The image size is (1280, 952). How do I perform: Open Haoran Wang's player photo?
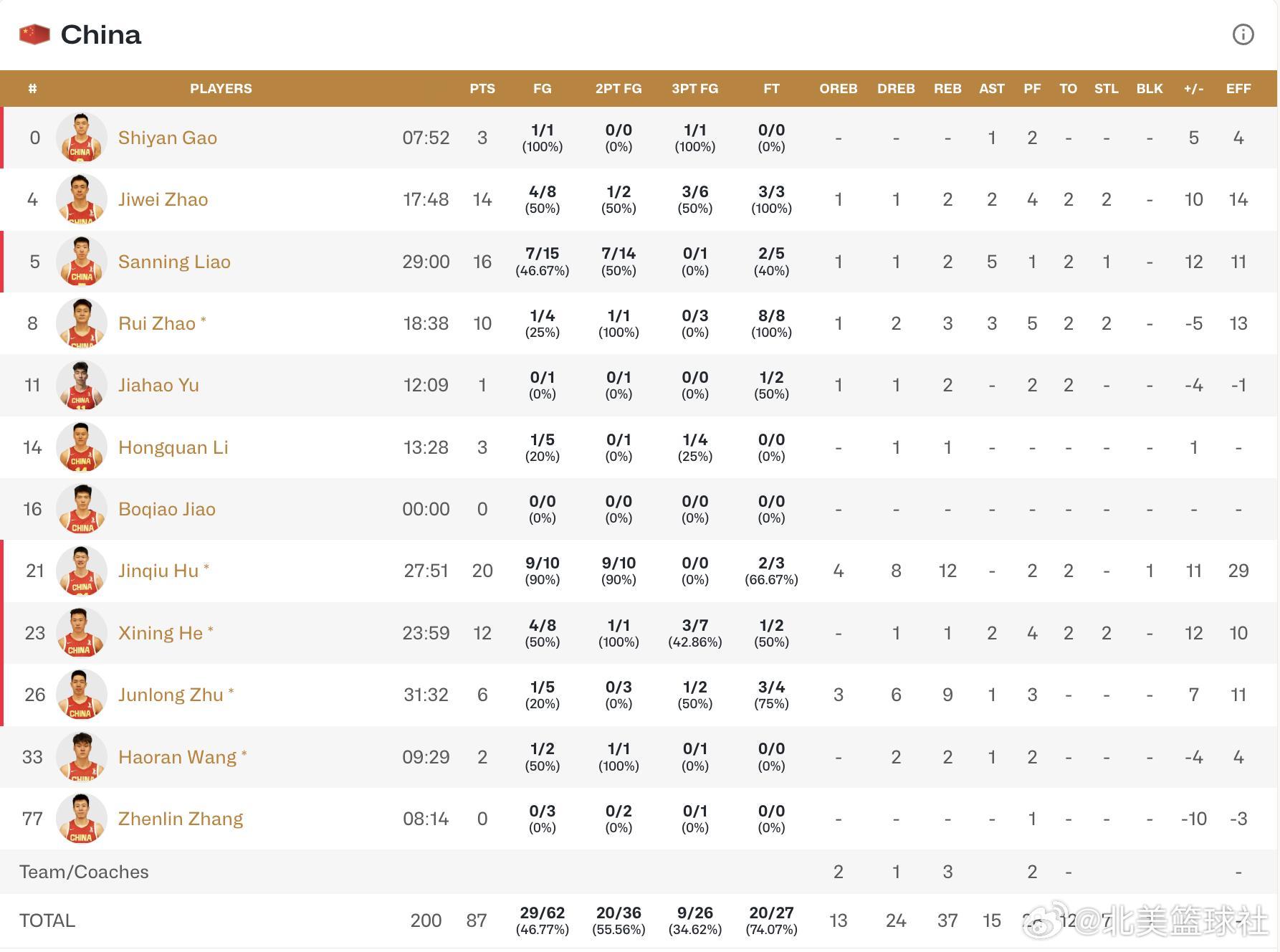pos(81,757)
